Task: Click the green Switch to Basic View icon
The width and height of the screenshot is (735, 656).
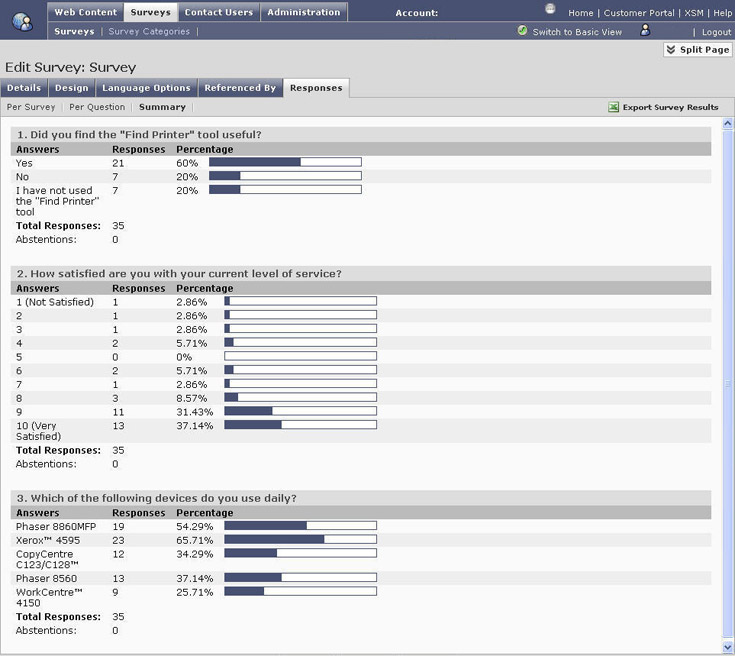Action: [522, 31]
